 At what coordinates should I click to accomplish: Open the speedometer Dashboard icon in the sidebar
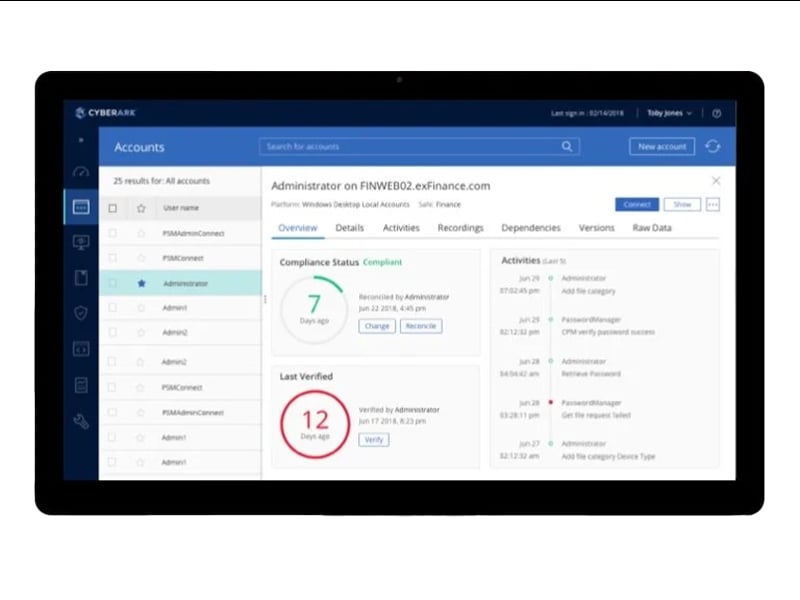pos(81,171)
